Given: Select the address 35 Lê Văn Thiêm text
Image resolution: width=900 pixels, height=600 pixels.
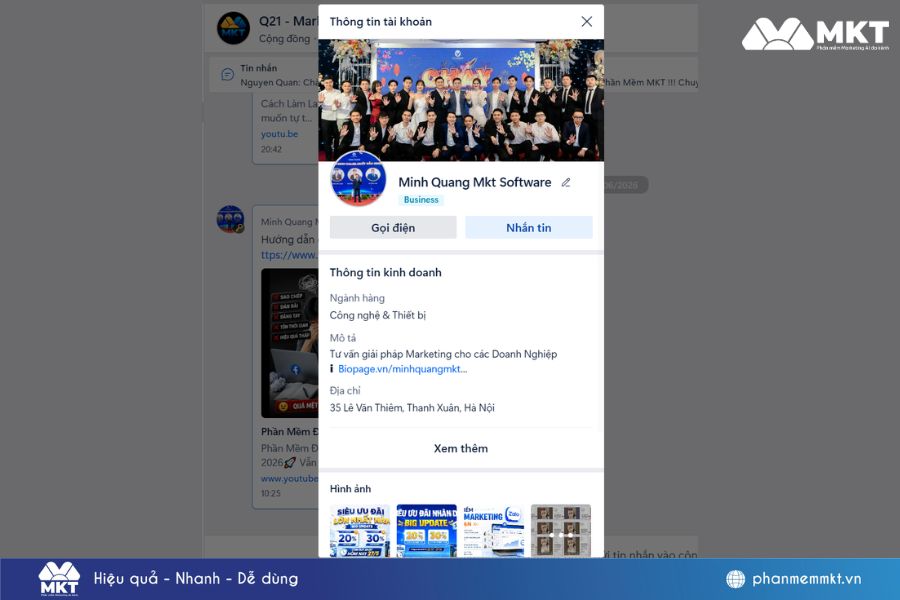Looking at the screenshot, I should click(x=412, y=408).
